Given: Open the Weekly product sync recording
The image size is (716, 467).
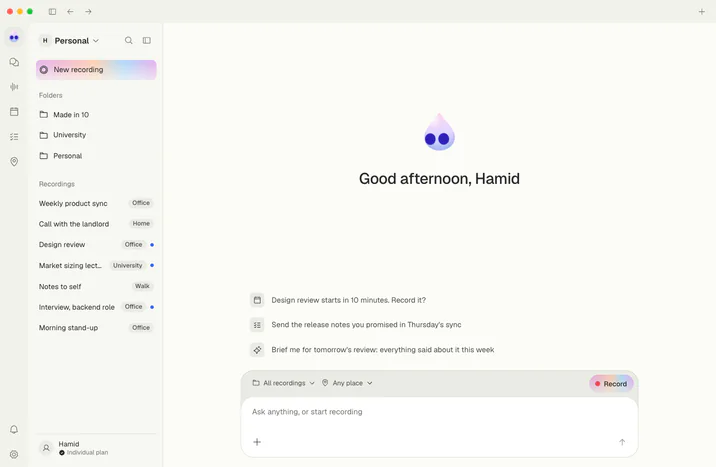Looking at the screenshot, I should 96,203.
